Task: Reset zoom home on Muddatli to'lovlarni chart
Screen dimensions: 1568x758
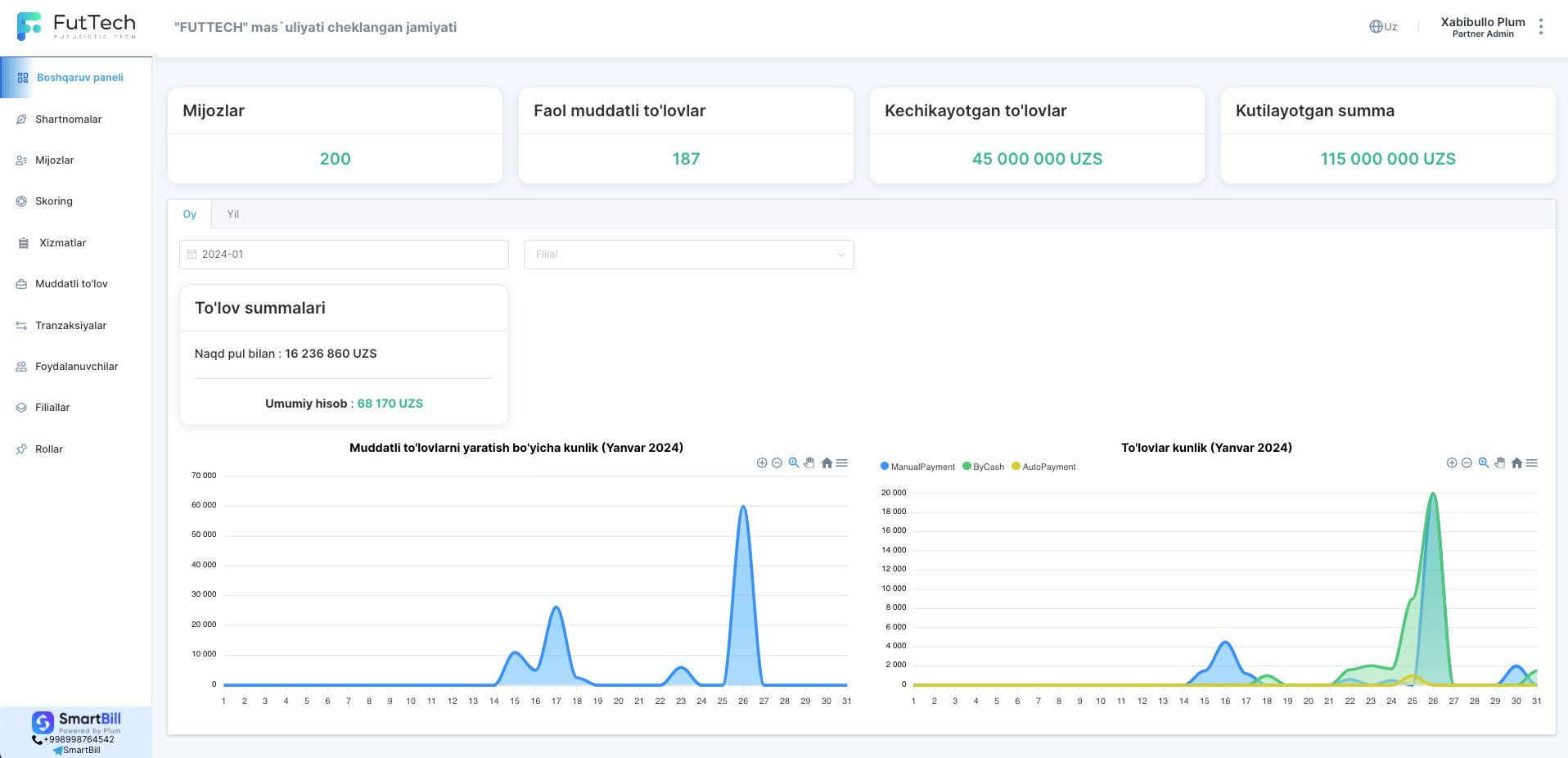Action: pos(827,463)
